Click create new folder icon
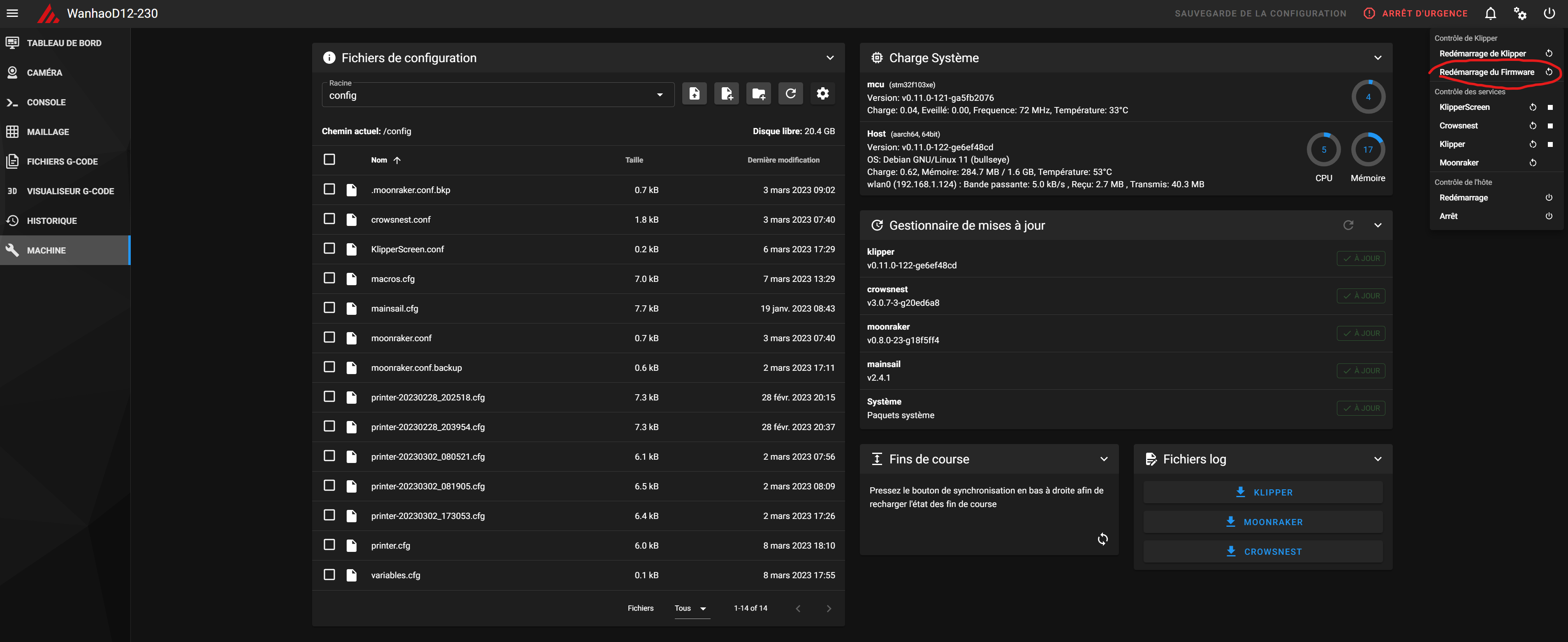Viewport: 1568px width, 642px height. [758, 94]
